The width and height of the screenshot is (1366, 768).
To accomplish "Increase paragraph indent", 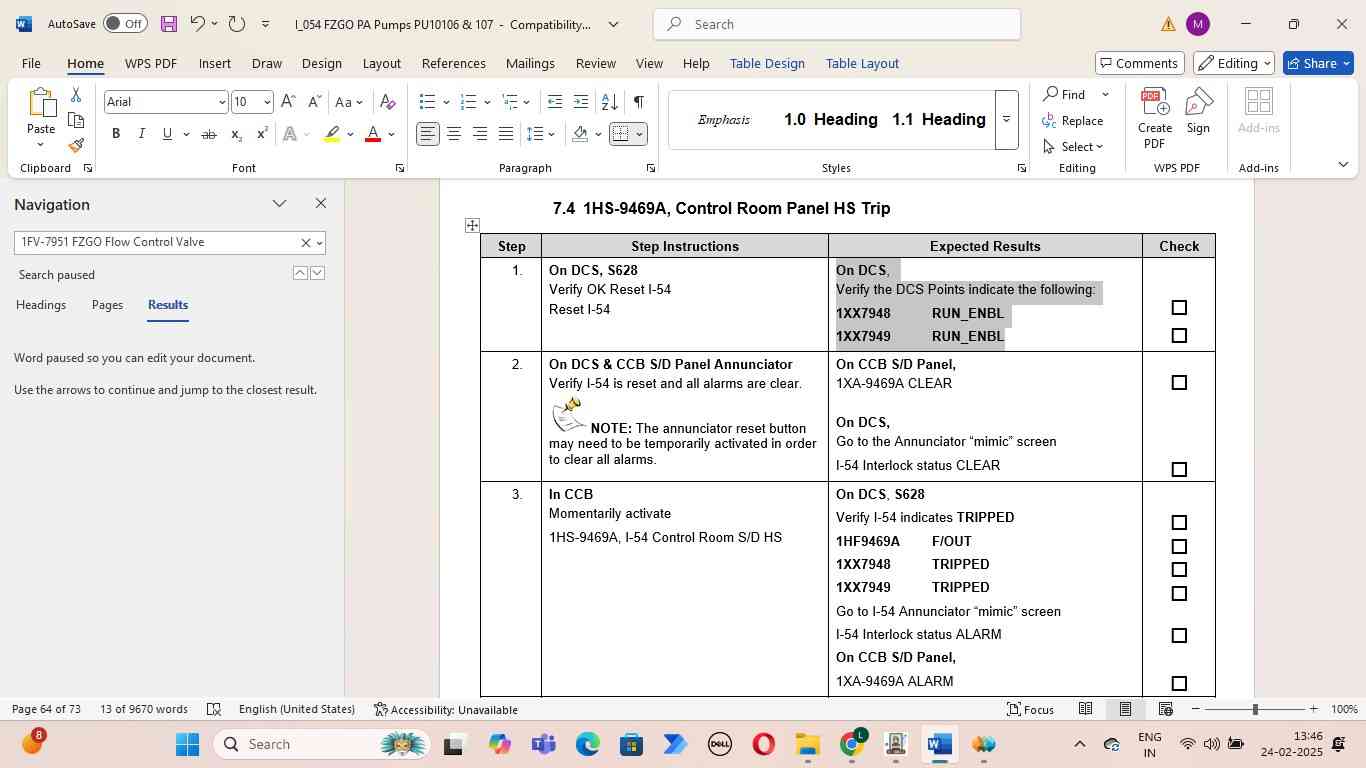I will coord(581,102).
